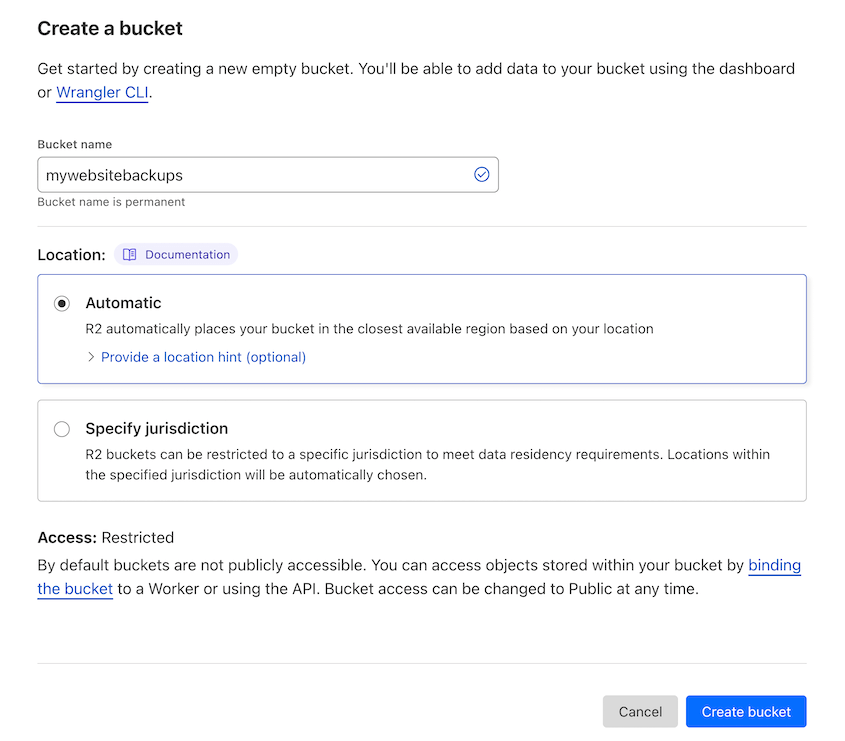Open the Documentation badge link
The image size is (845, 741).
pos(176,254)
